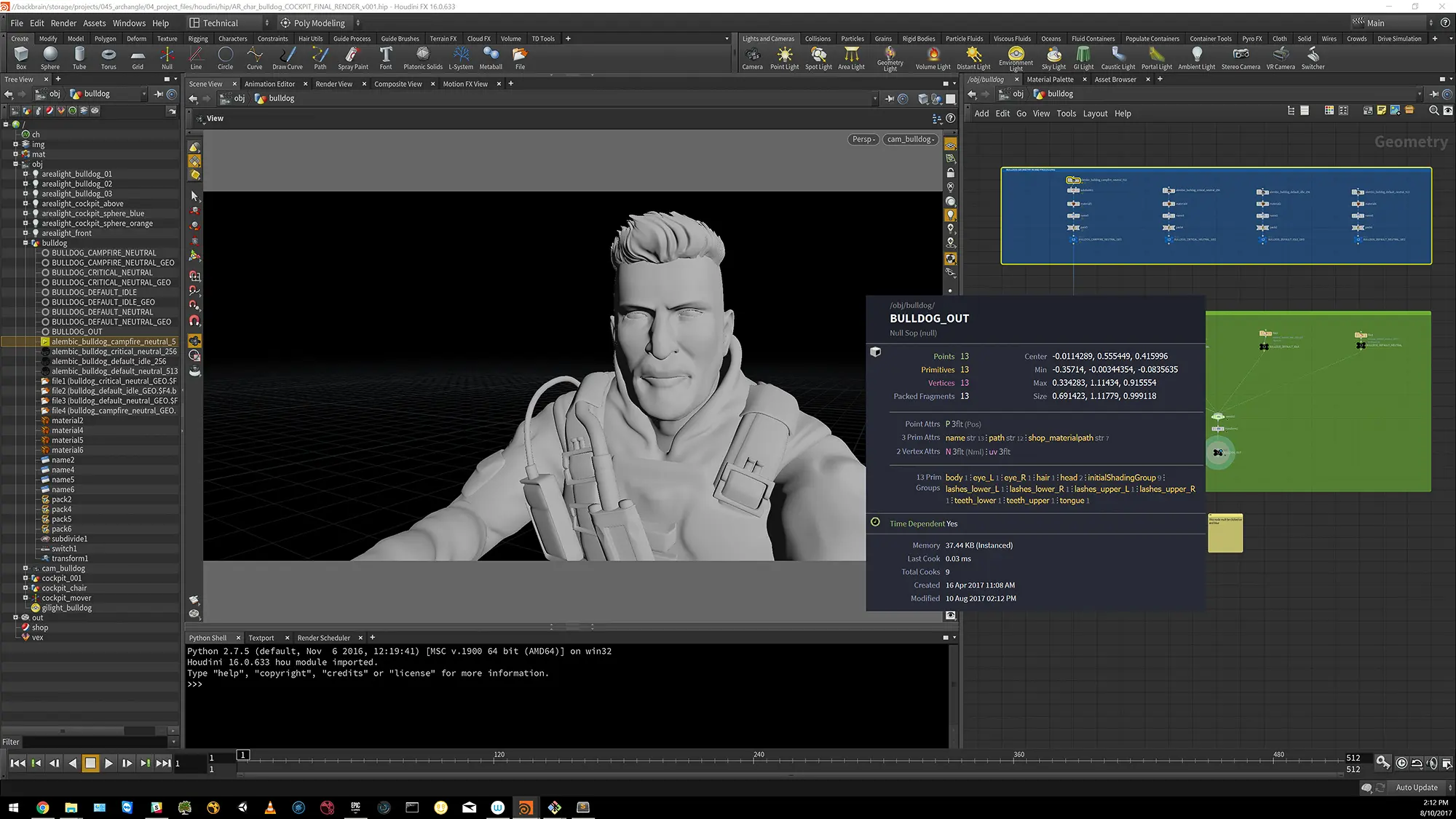Switch to the Textport tab
Screen dimensions: 1456x819
coord(261,638)
